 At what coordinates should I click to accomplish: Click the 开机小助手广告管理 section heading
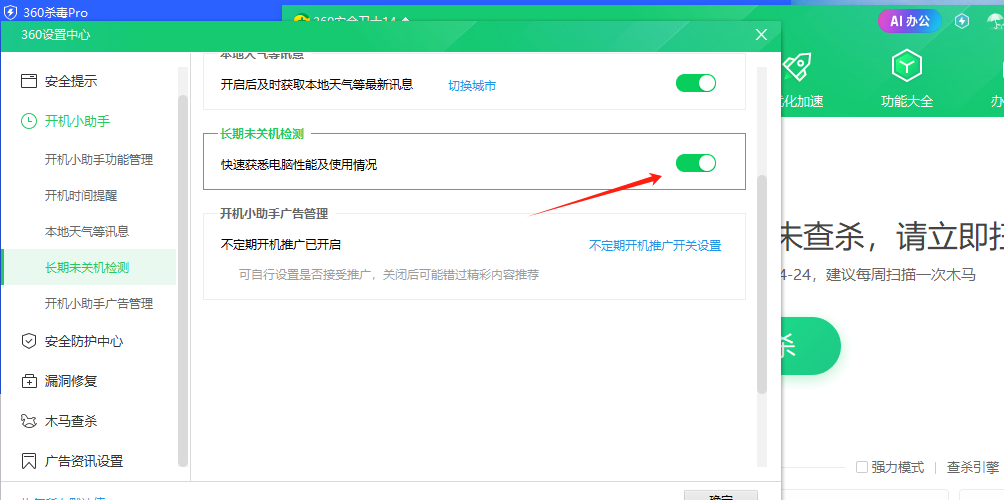(274, 214)
